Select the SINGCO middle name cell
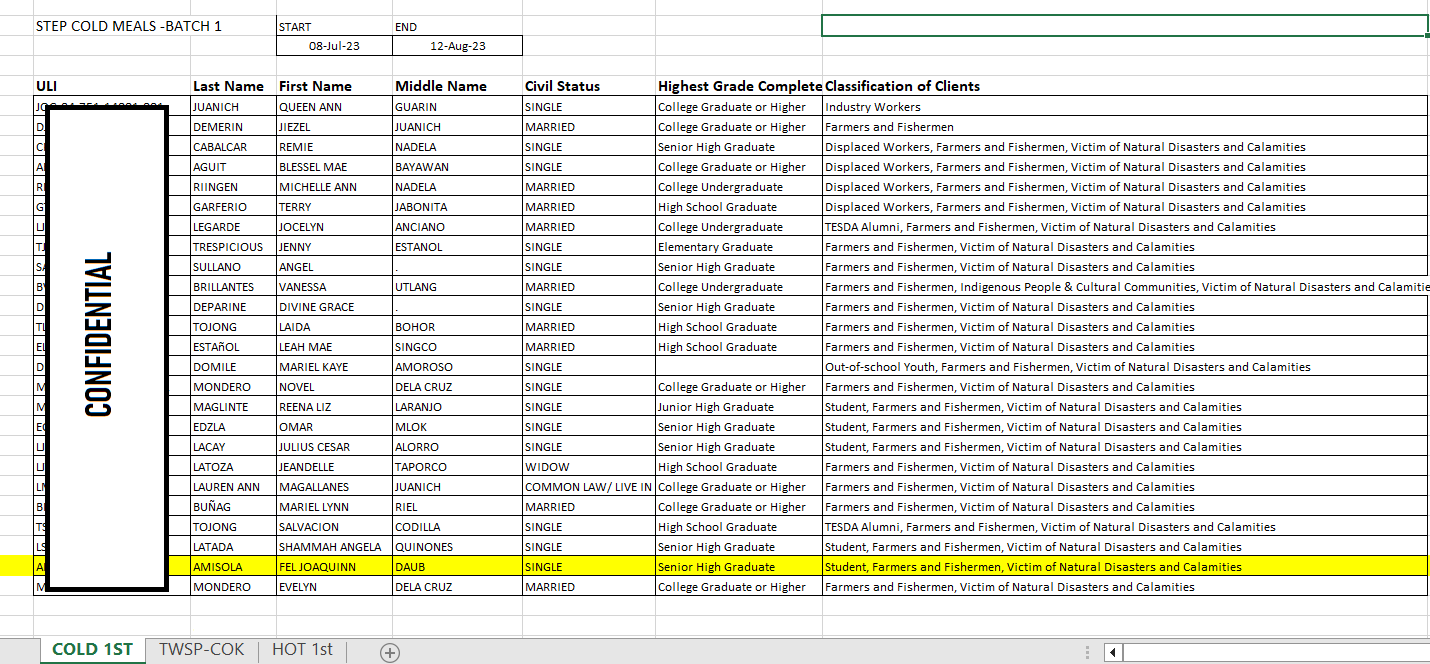1430x664 pixels. (457, 347)
